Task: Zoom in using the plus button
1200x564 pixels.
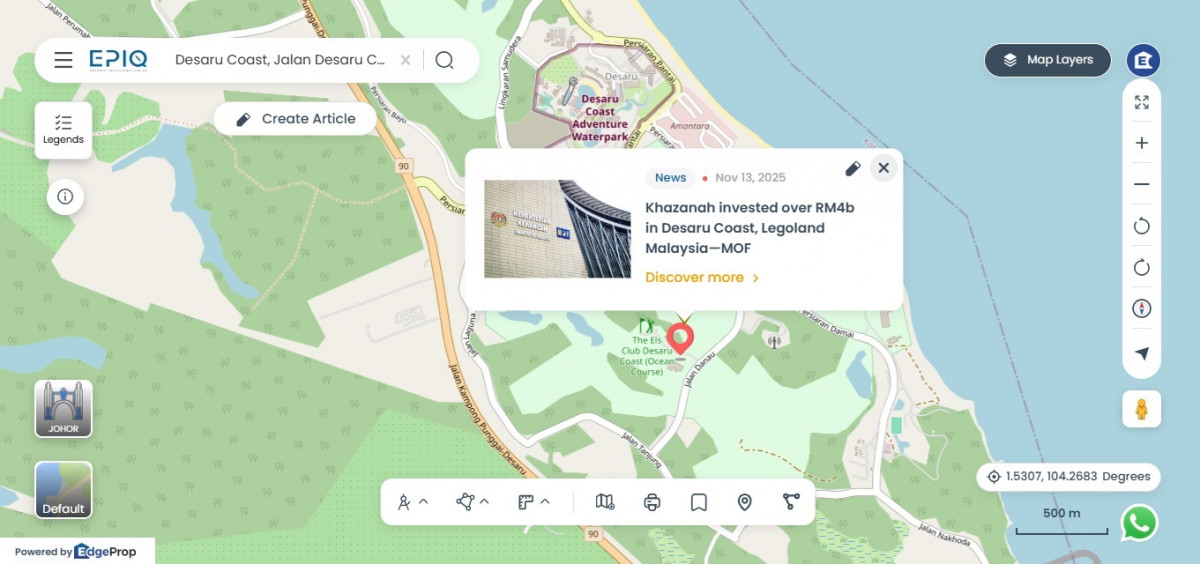Action: [x=1142, y=143]
